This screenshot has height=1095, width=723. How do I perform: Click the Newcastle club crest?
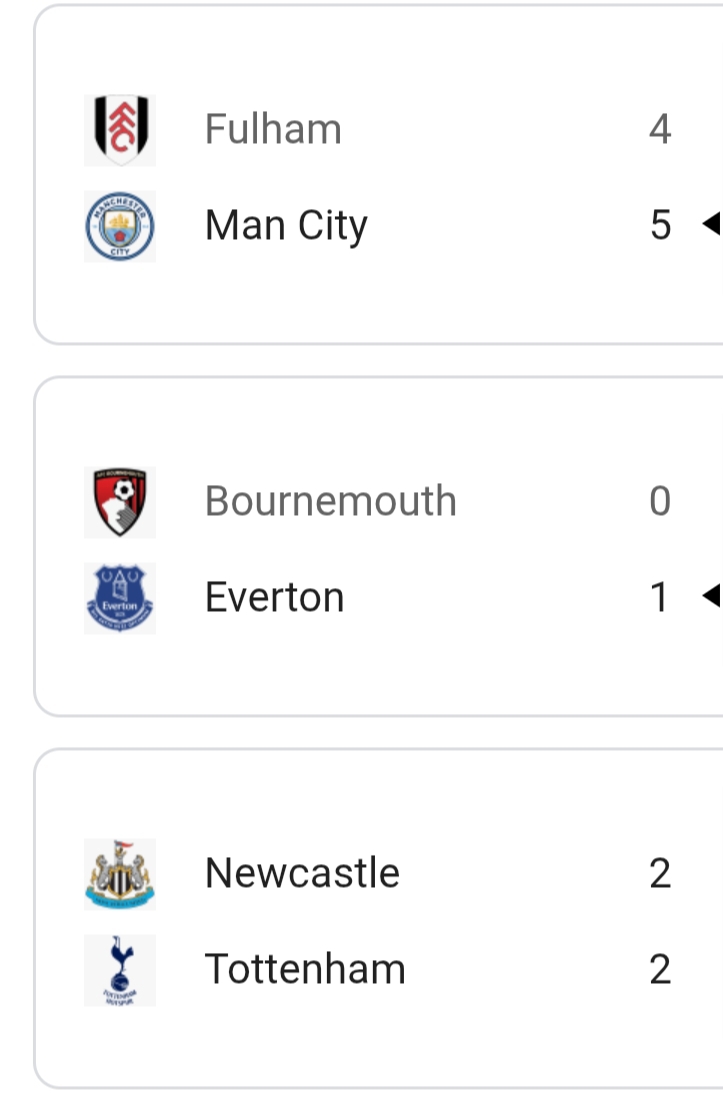click(120, 874)
